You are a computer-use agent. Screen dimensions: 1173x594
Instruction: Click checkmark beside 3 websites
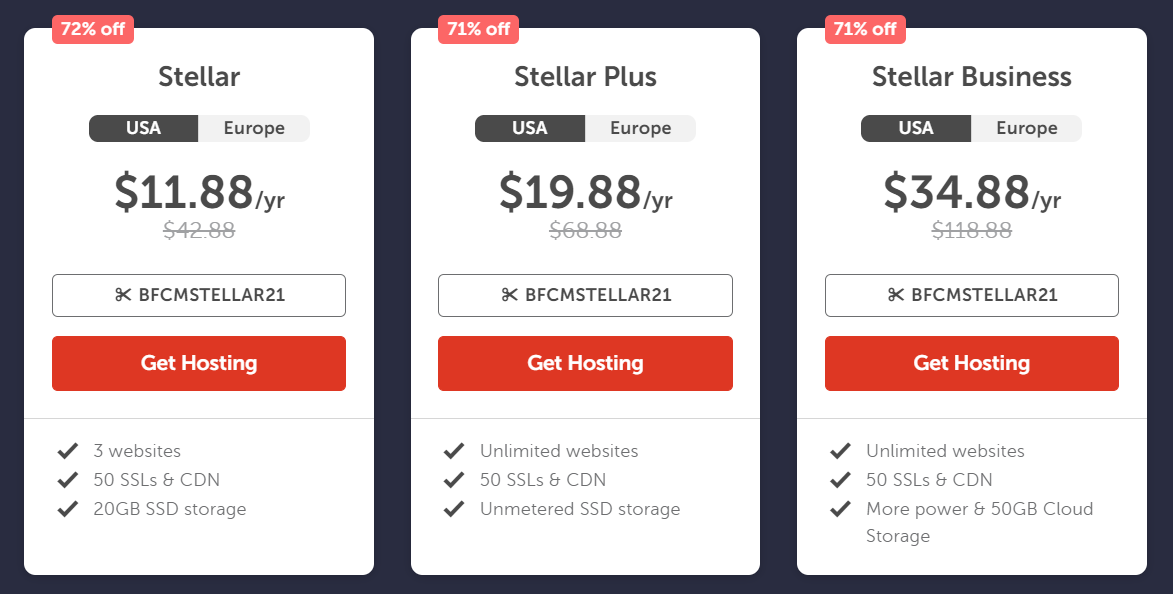tap(68, 451)
